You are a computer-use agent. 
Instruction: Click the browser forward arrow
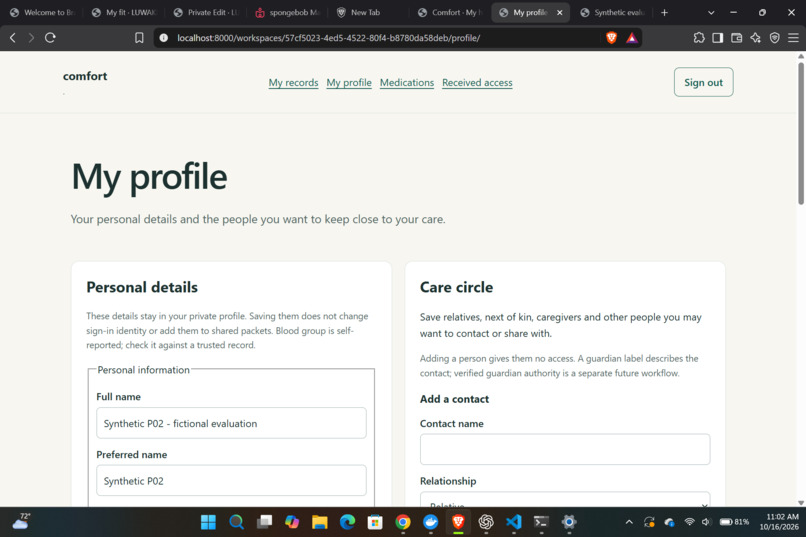[31, 38]
